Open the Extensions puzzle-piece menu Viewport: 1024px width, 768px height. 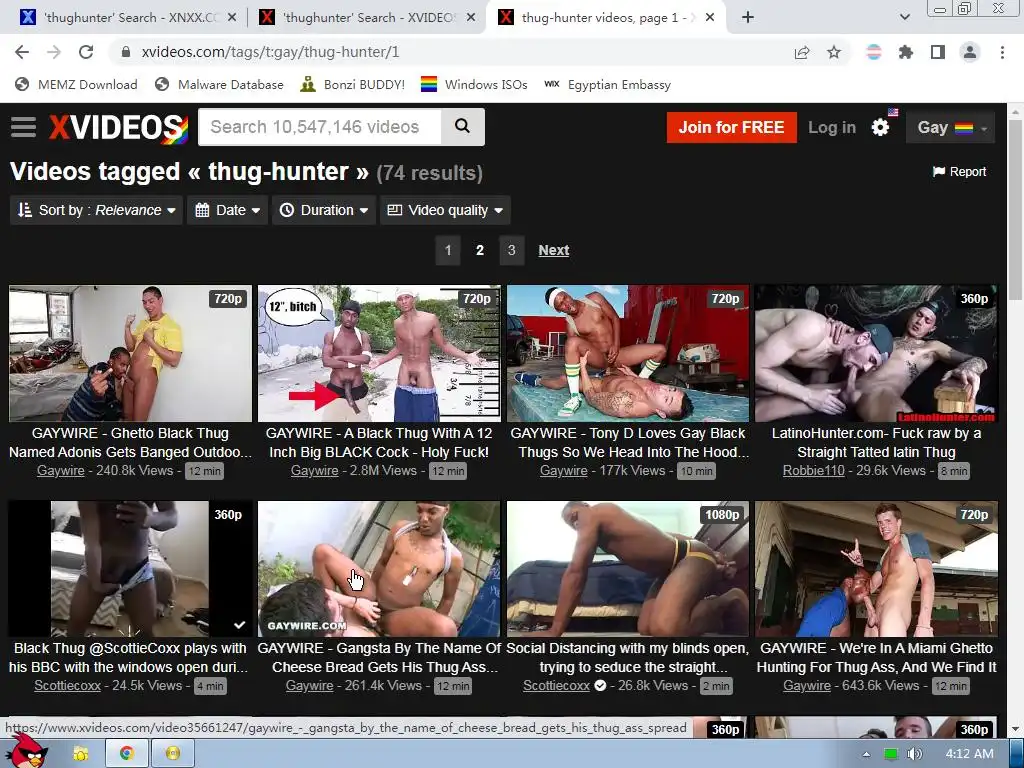click(905, 52)
